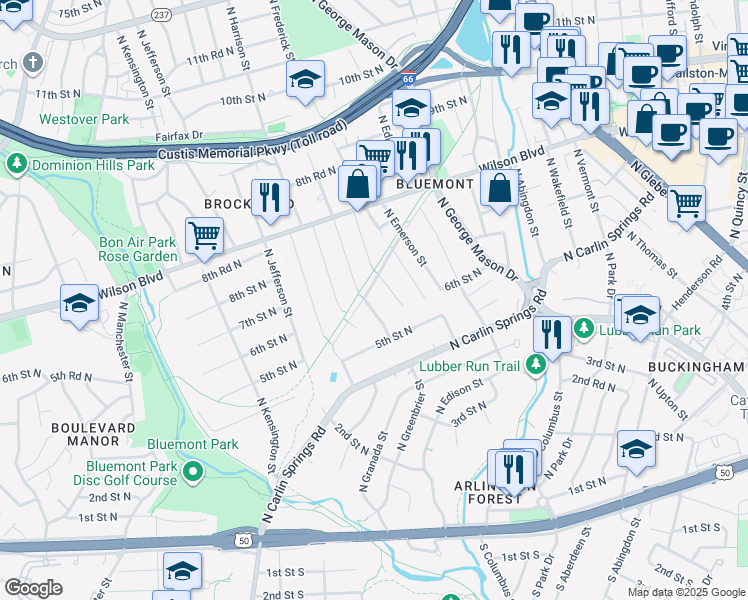Select the shopping cart marker near Henderson Rd

pos(686,203)
